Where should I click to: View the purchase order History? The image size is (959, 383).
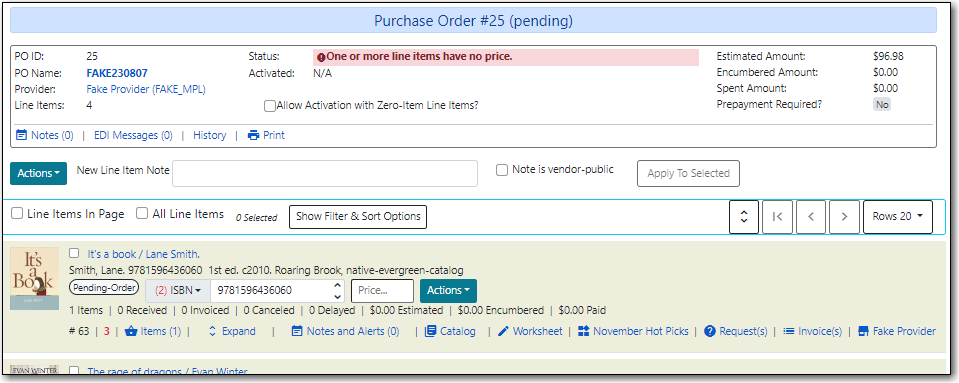210,135
